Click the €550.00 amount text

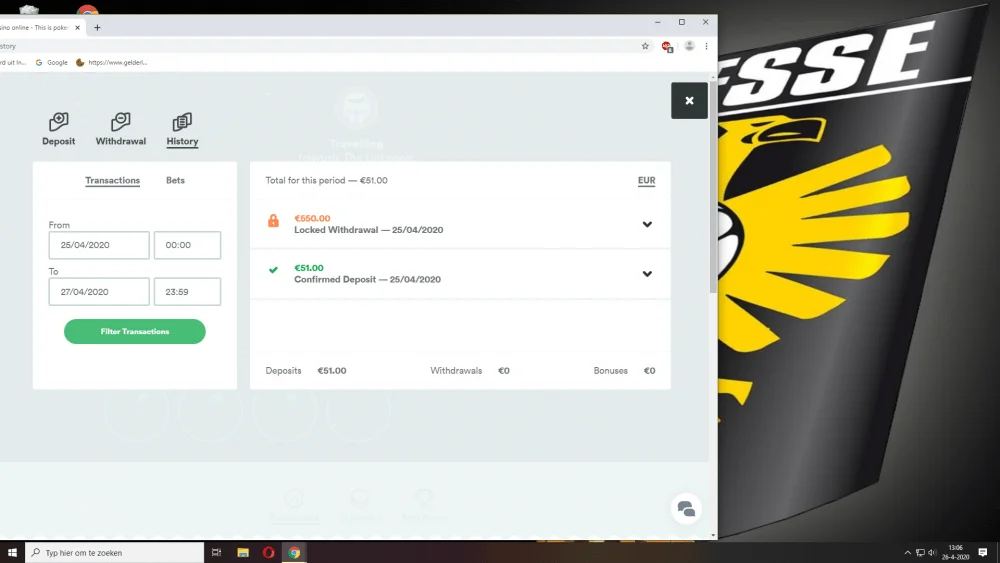click(312, 218)
